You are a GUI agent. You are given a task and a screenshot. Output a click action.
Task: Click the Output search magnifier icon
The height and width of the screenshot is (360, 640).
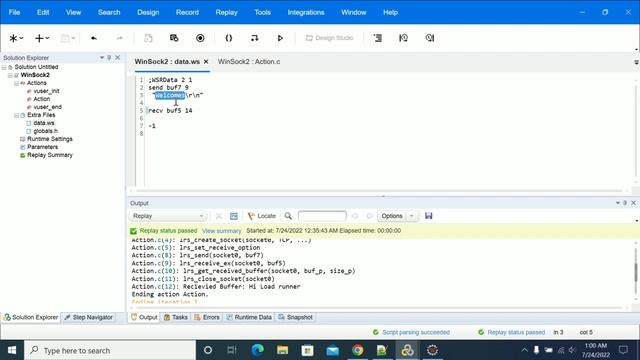coord(288,216)
